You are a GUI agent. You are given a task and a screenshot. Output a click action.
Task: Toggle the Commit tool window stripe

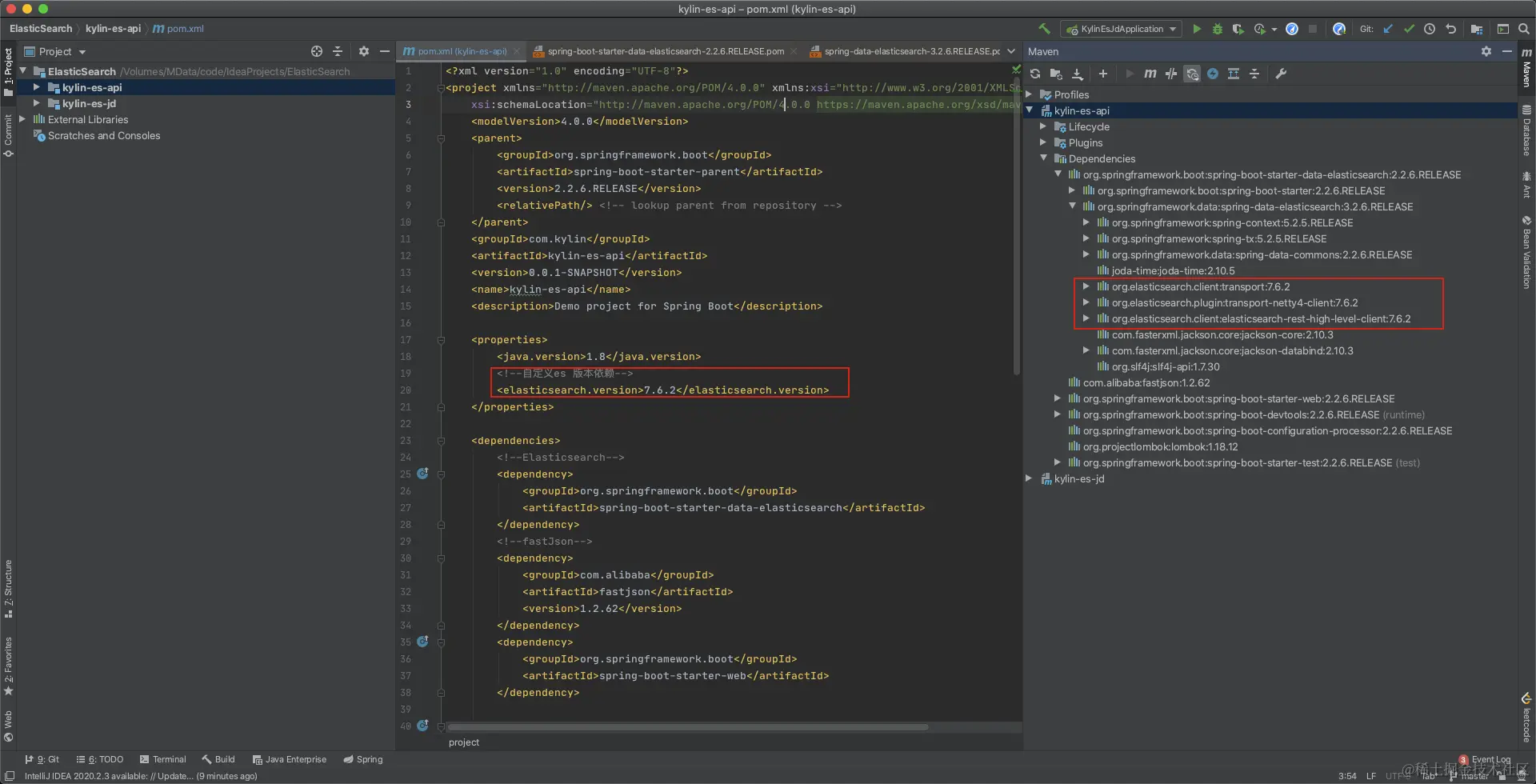(9, 135)
